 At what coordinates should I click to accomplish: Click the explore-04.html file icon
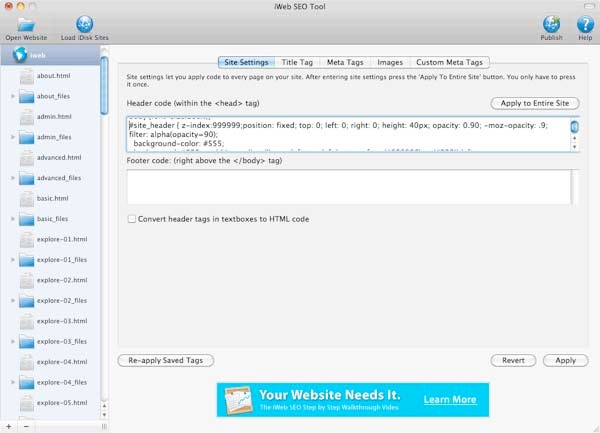[27, 363]
